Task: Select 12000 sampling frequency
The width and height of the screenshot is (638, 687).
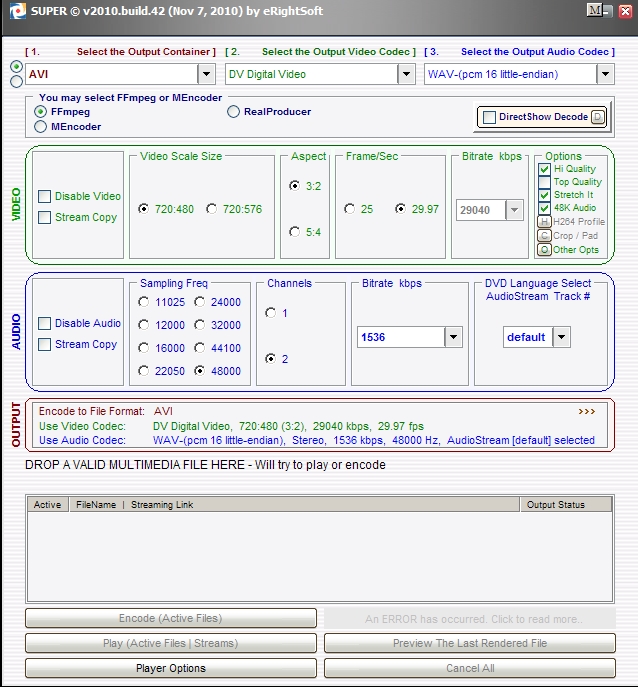Action: click(x=143, y=325)
